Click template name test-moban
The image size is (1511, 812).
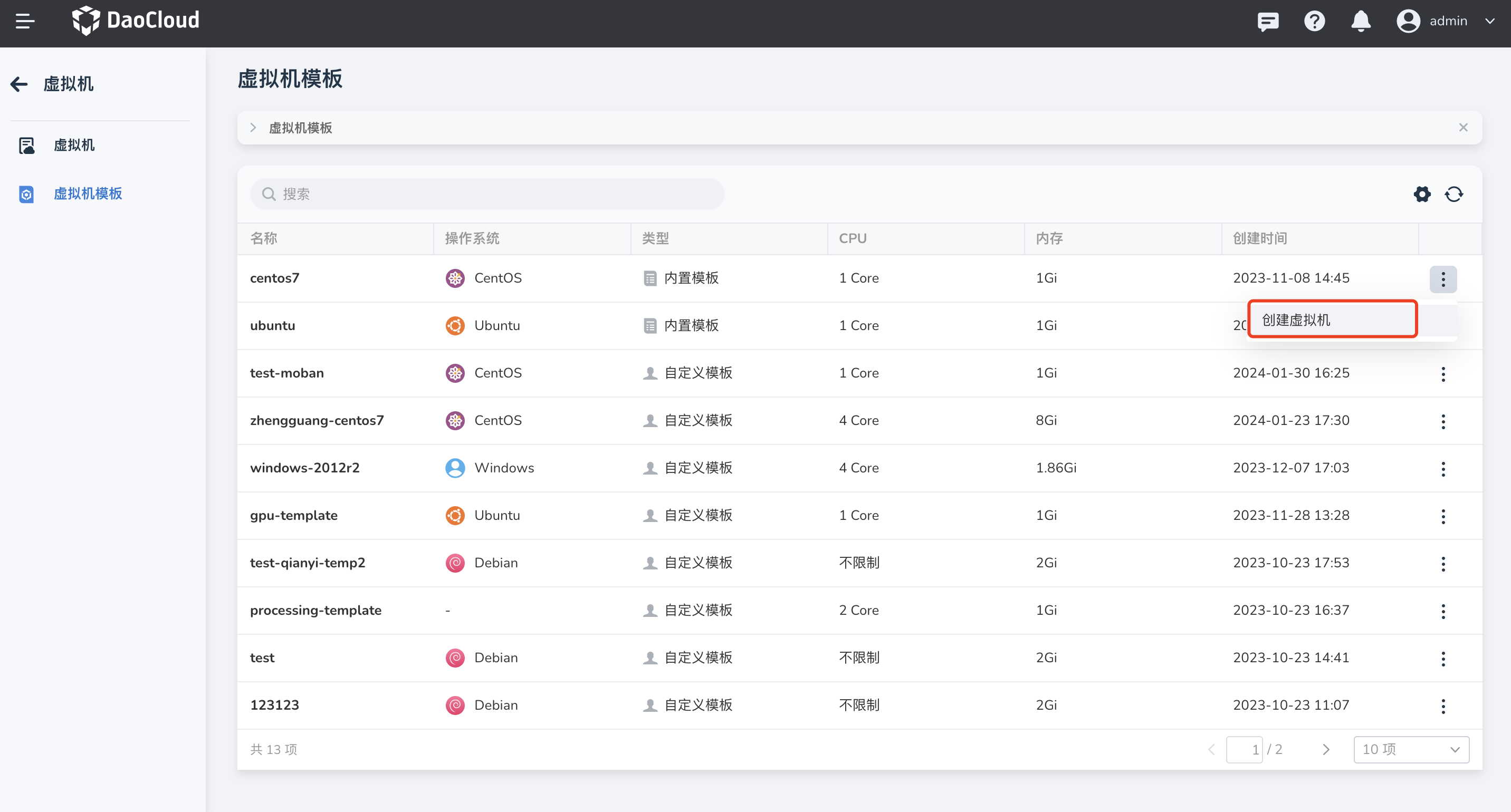click(x=287, y=373)
